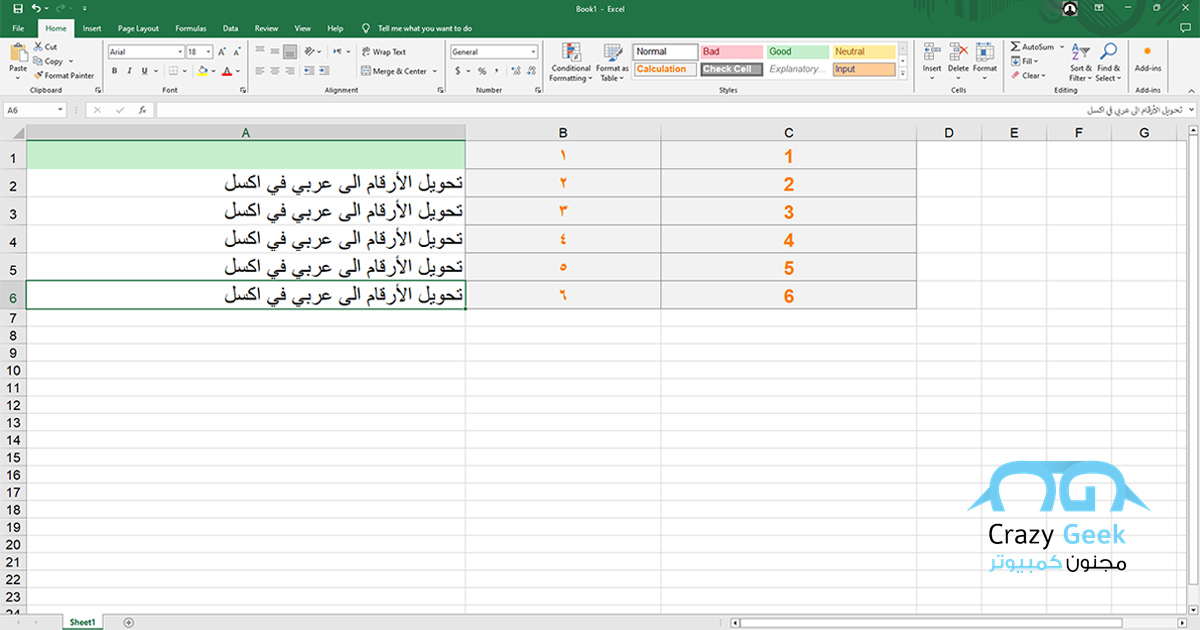Switch to the Review tab
1200x630 pixels.
(x=266, y=29)
